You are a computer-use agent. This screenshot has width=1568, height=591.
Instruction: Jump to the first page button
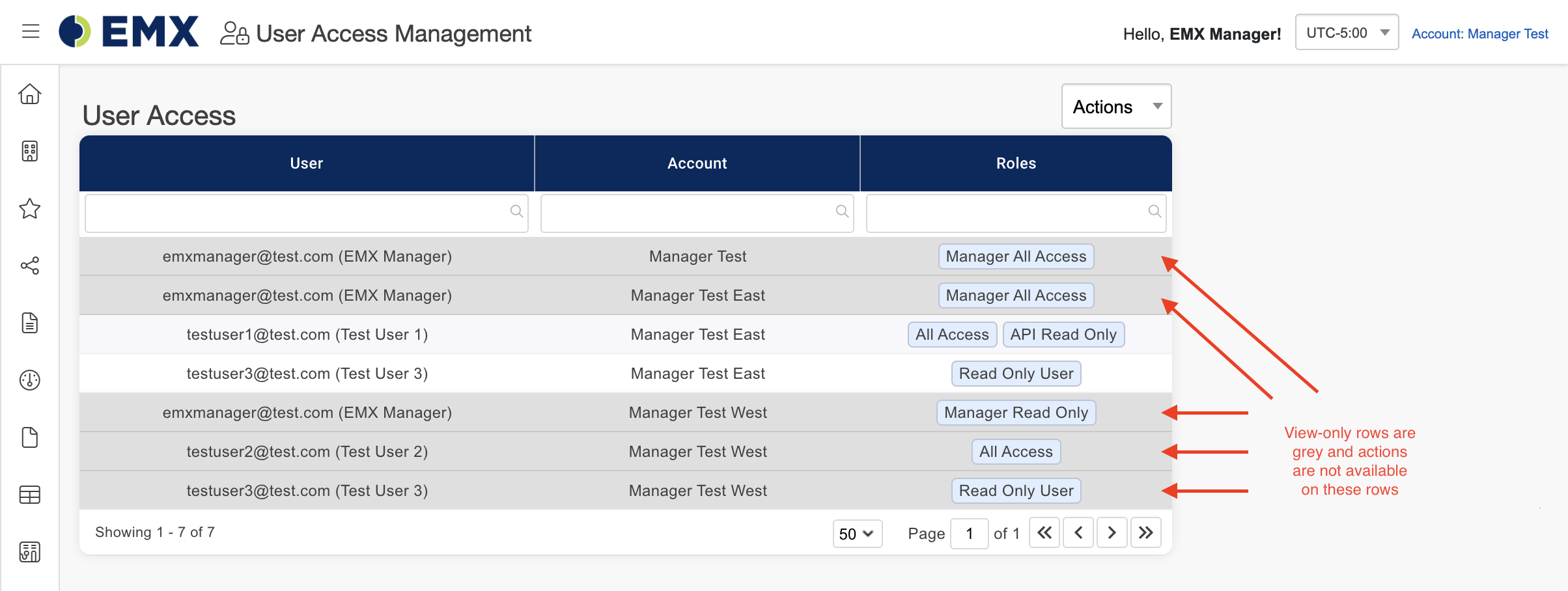click(1044, 533)
